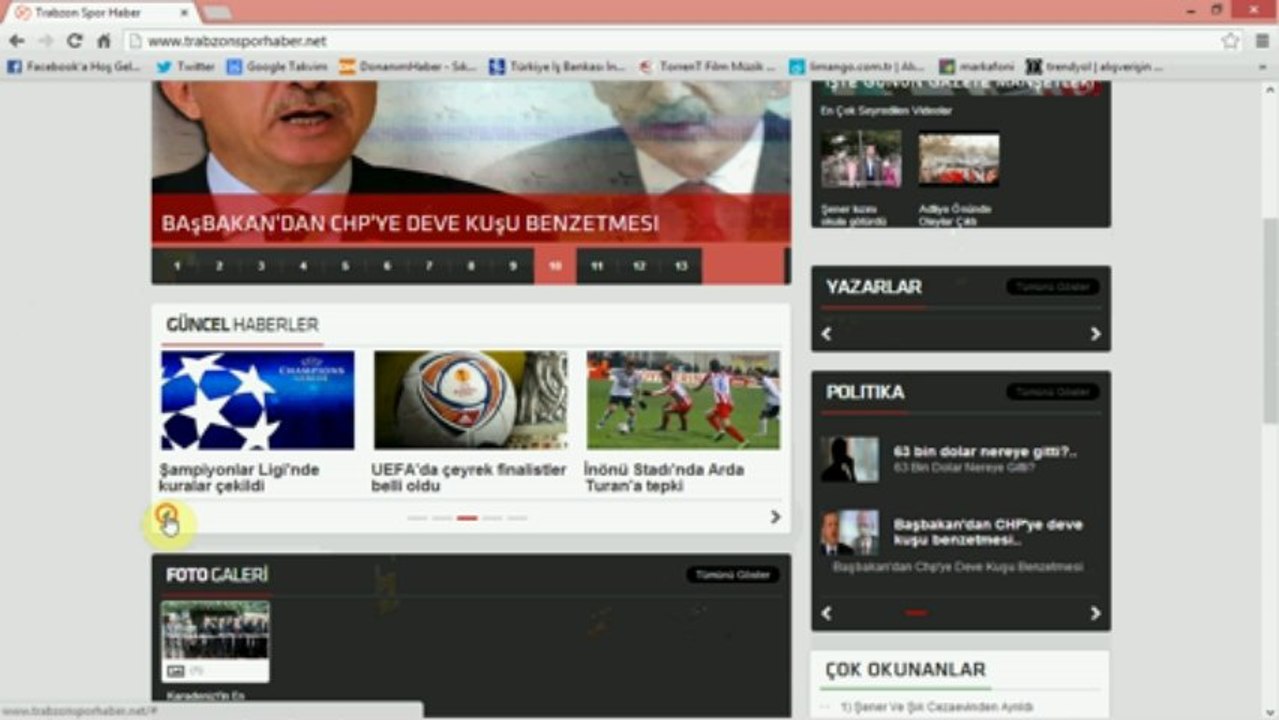Bookmark page with the star icon
Screen dimensions: 1279x720
click(x=1229, y=41)
